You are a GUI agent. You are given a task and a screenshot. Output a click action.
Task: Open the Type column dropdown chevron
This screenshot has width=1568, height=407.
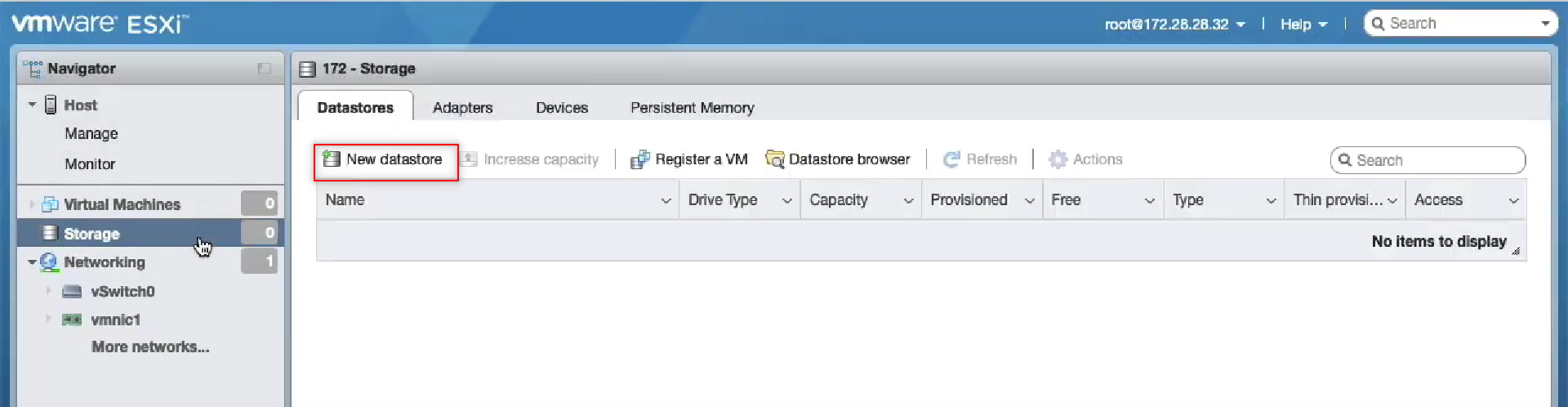[x=1271, y=201]
